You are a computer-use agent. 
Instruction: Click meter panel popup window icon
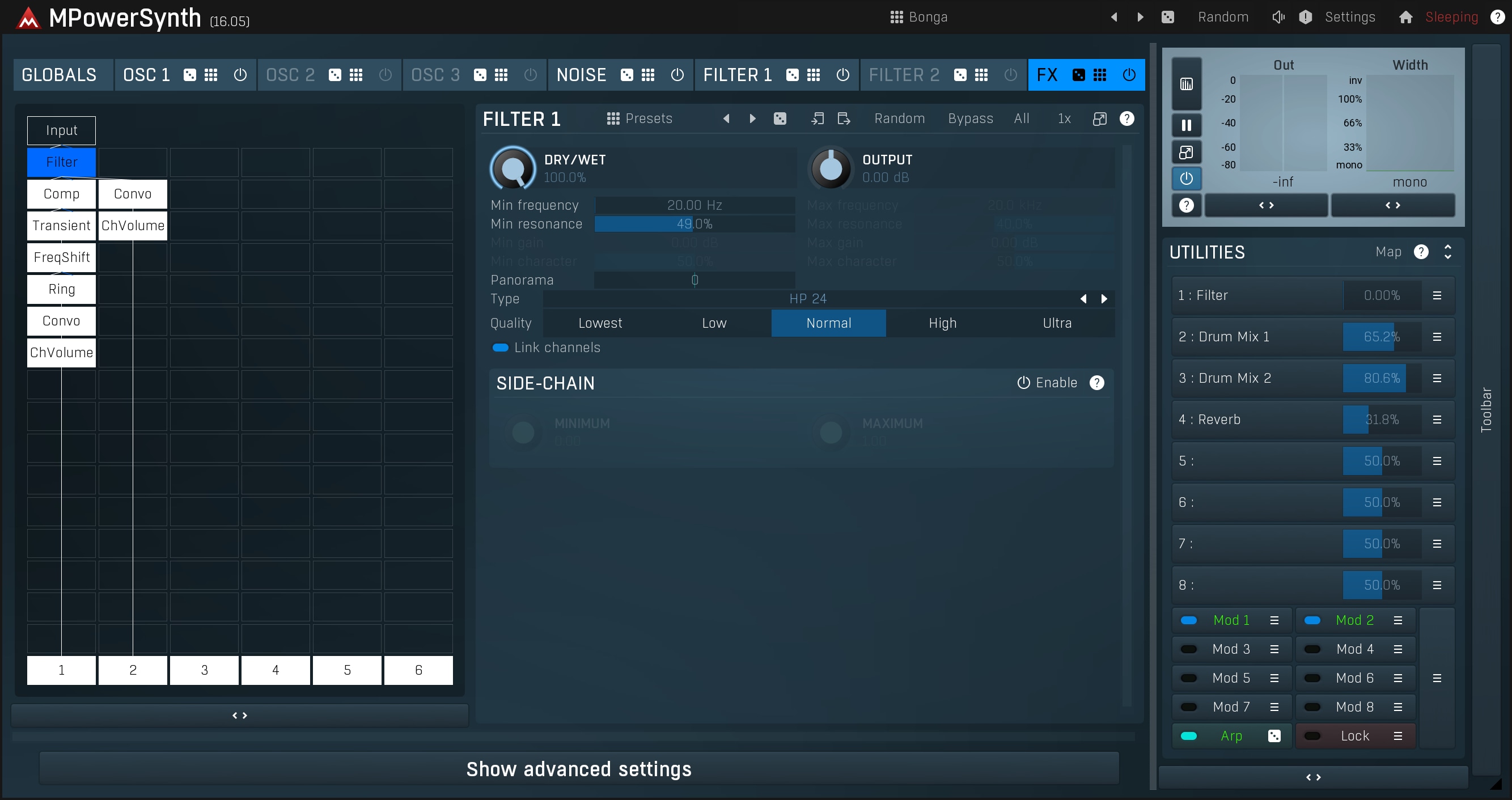pos(1186,153)
